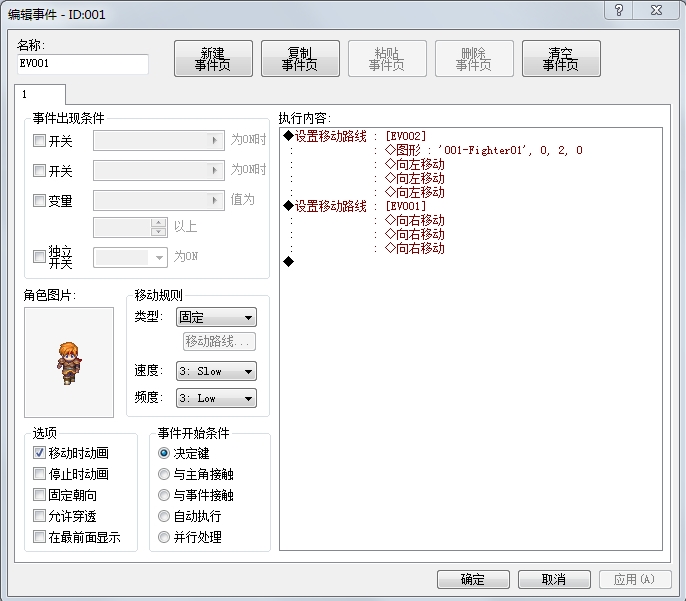Close the 编辑事件 dialog
The width and height of the screenshot is (686, 601).
pyautogui.click(x=656, y=10)
